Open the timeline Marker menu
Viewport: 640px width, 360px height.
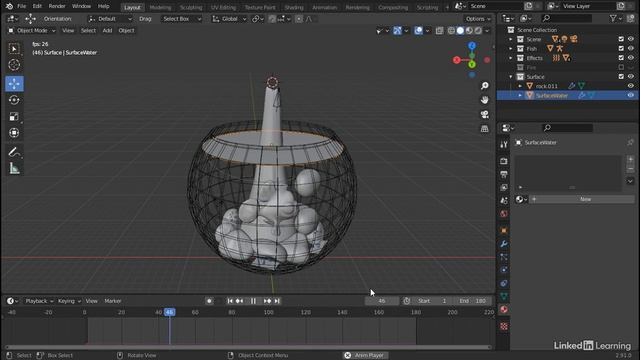[x=113, y=301]
